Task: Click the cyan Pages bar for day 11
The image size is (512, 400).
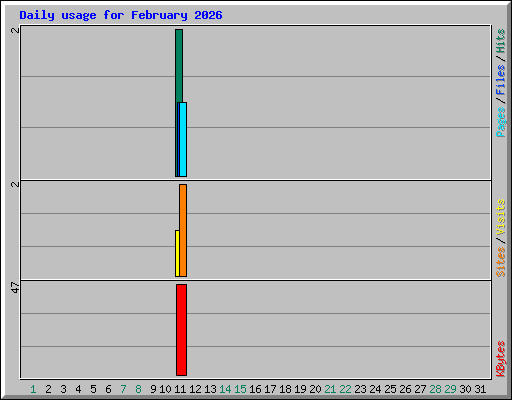Action: tap(183, 139)
